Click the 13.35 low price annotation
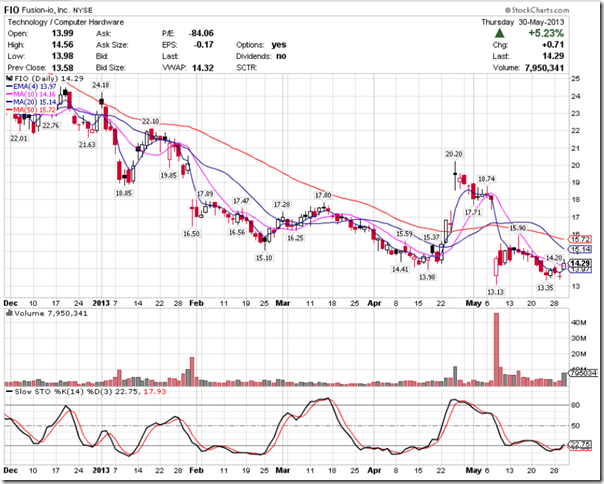This screenshot has width=604, height=484. point(545,287)
